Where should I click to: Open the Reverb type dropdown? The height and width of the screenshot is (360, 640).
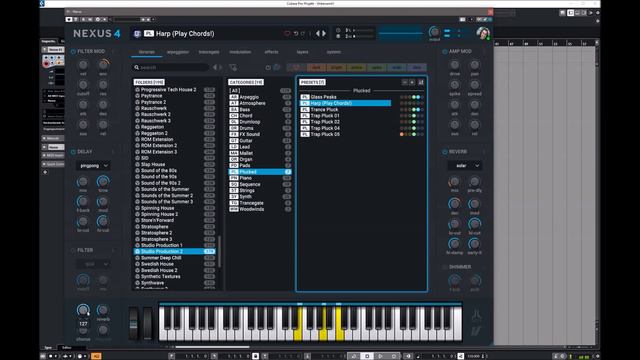point(465,166)
